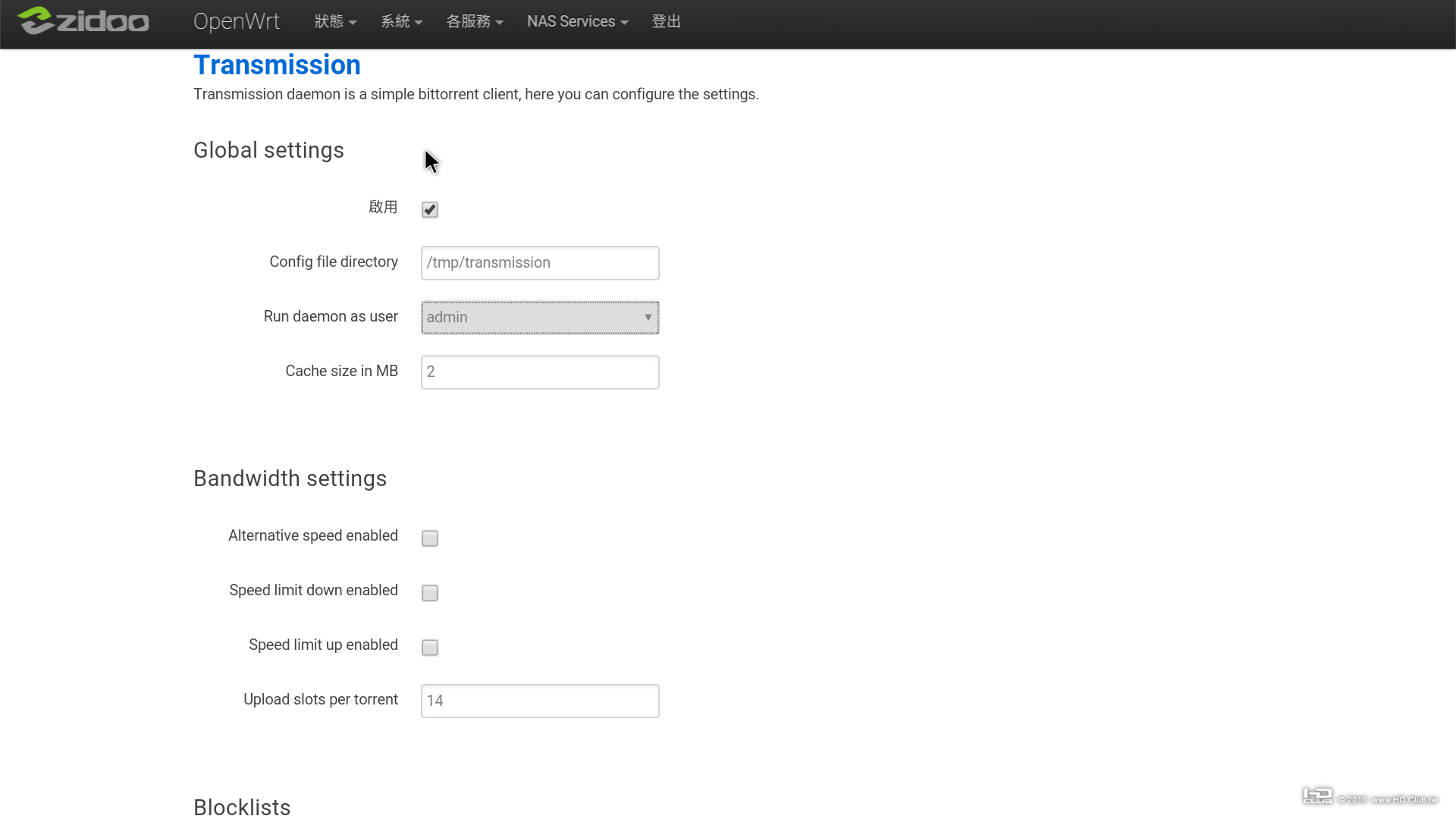Enable Speed limit up enabled toggle

click(430, 647)
